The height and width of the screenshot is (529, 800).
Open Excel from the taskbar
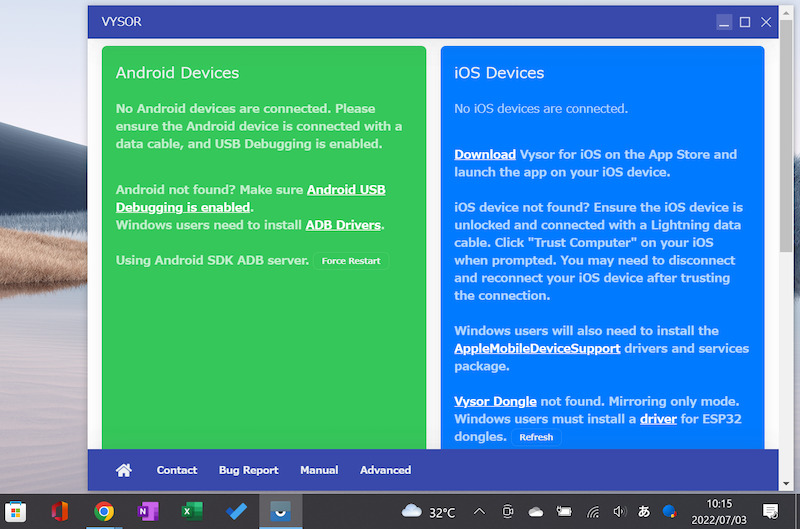(192, 512)
